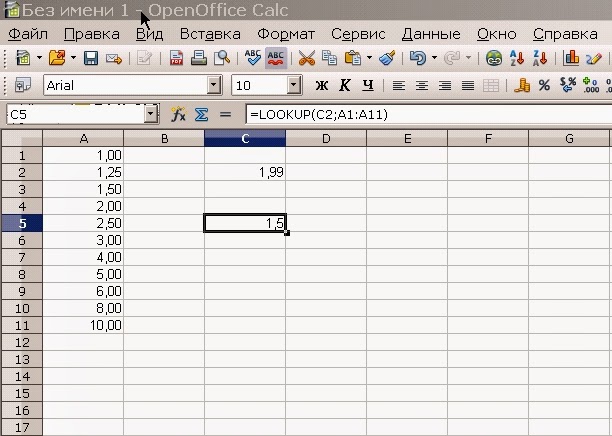
Task: Open the Данные menu
Action: tap(431, 34)
